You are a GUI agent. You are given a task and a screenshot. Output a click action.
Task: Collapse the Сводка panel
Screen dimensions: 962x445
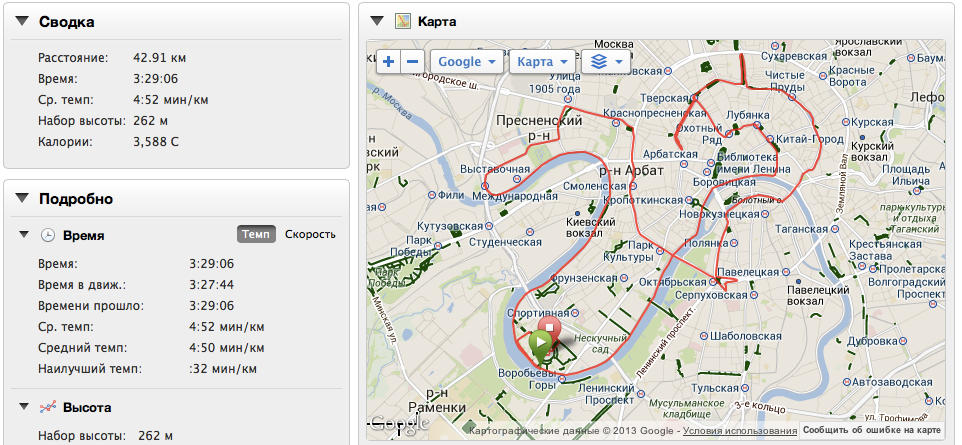tap(23, 21)
